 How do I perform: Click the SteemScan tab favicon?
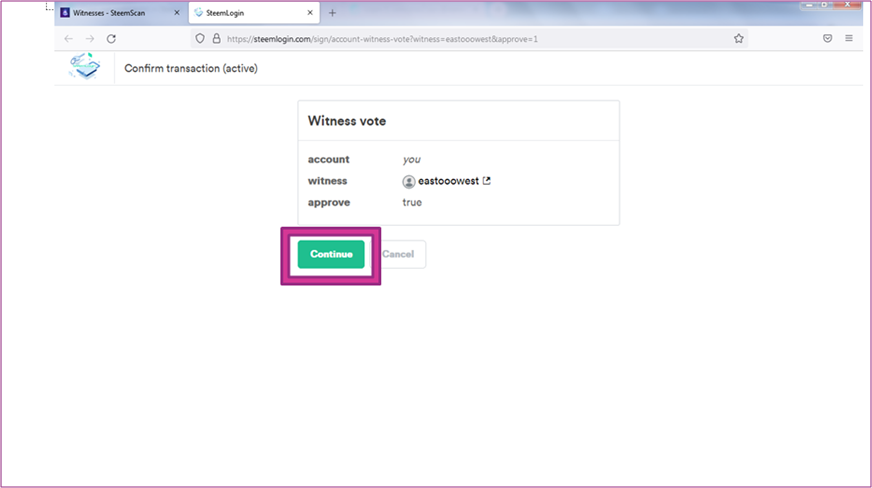click(x=65, y=12)
